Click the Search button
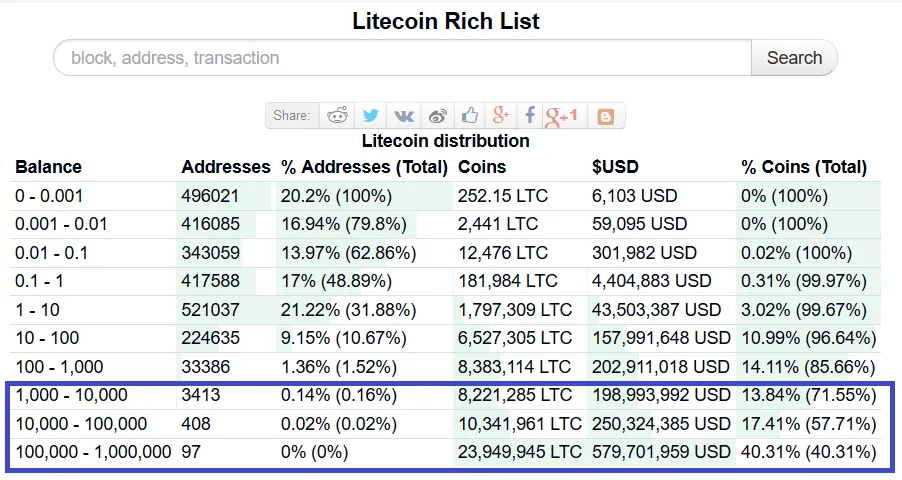Image resolution: width=902 pixels, height=480 pixels. point(794,58)
